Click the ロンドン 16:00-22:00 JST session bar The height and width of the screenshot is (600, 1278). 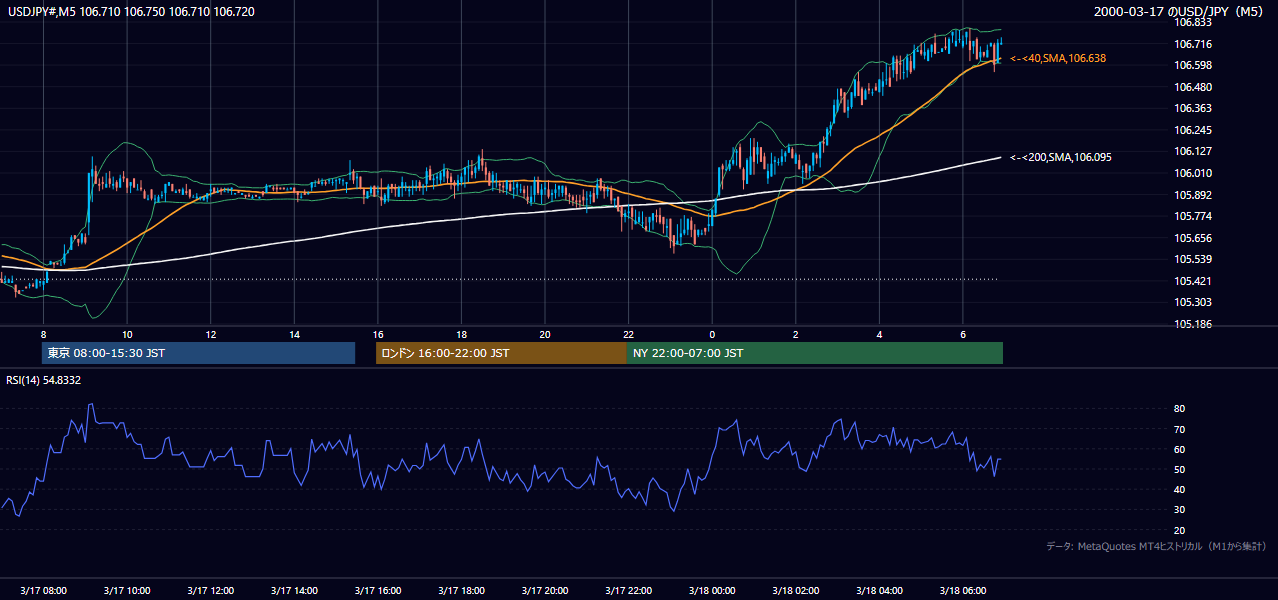point(501,353)
